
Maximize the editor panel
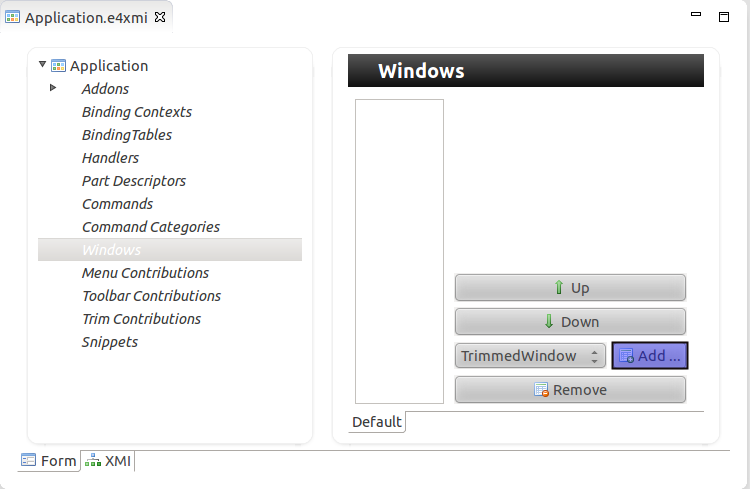pos(724,16)
